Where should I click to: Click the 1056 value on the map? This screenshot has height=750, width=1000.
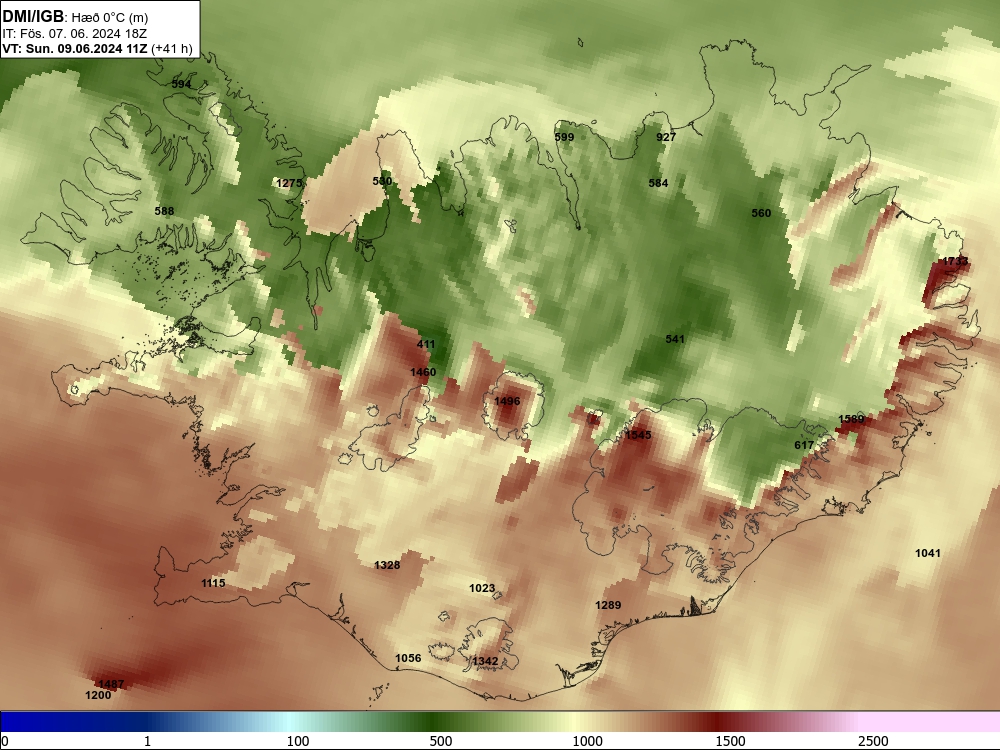click(x=408, y=658)
